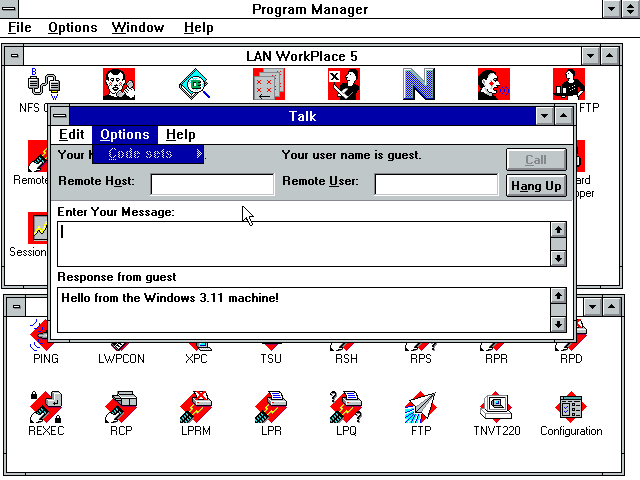Select the Session icon in LAN WorkPlace 5
This screenshot has width=640, height=480.
(38, 228)
